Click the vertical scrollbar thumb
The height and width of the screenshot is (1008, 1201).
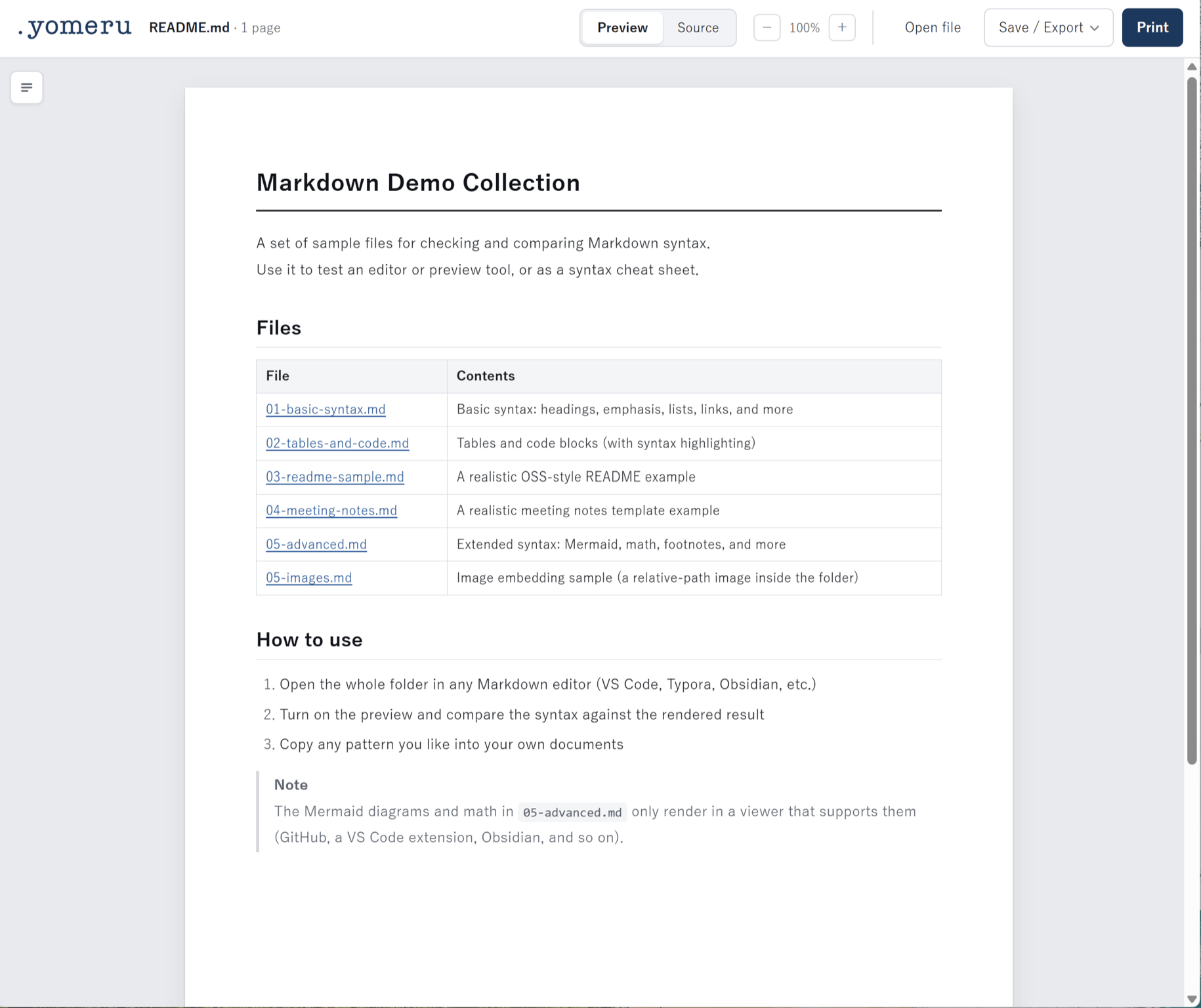point(1192,421)
